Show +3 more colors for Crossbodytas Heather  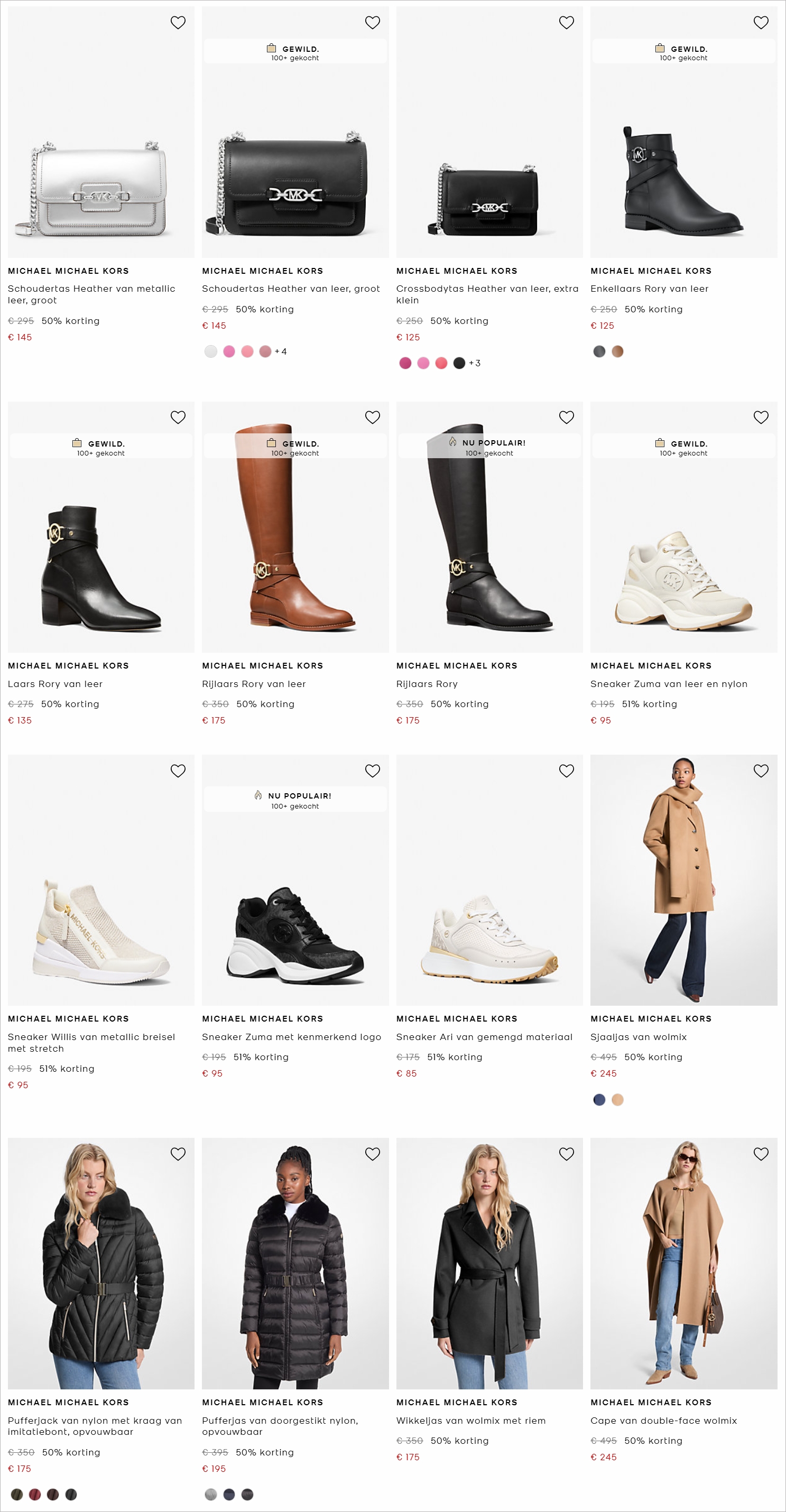click(474, 363)
